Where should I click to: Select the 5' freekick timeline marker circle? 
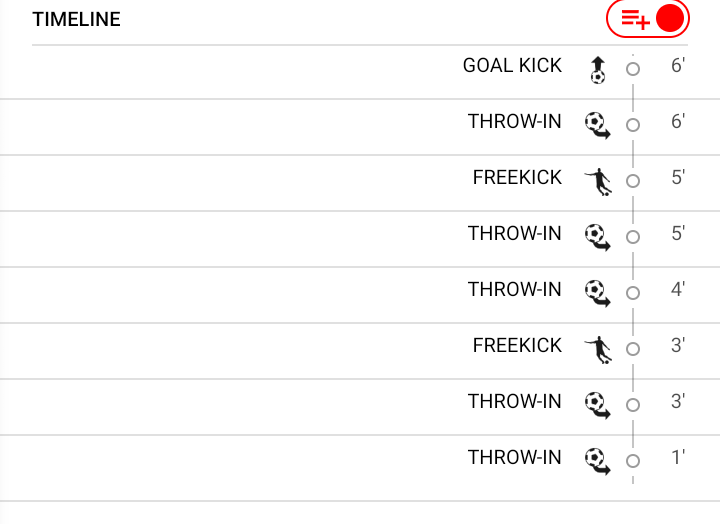(x=632, y=181)
